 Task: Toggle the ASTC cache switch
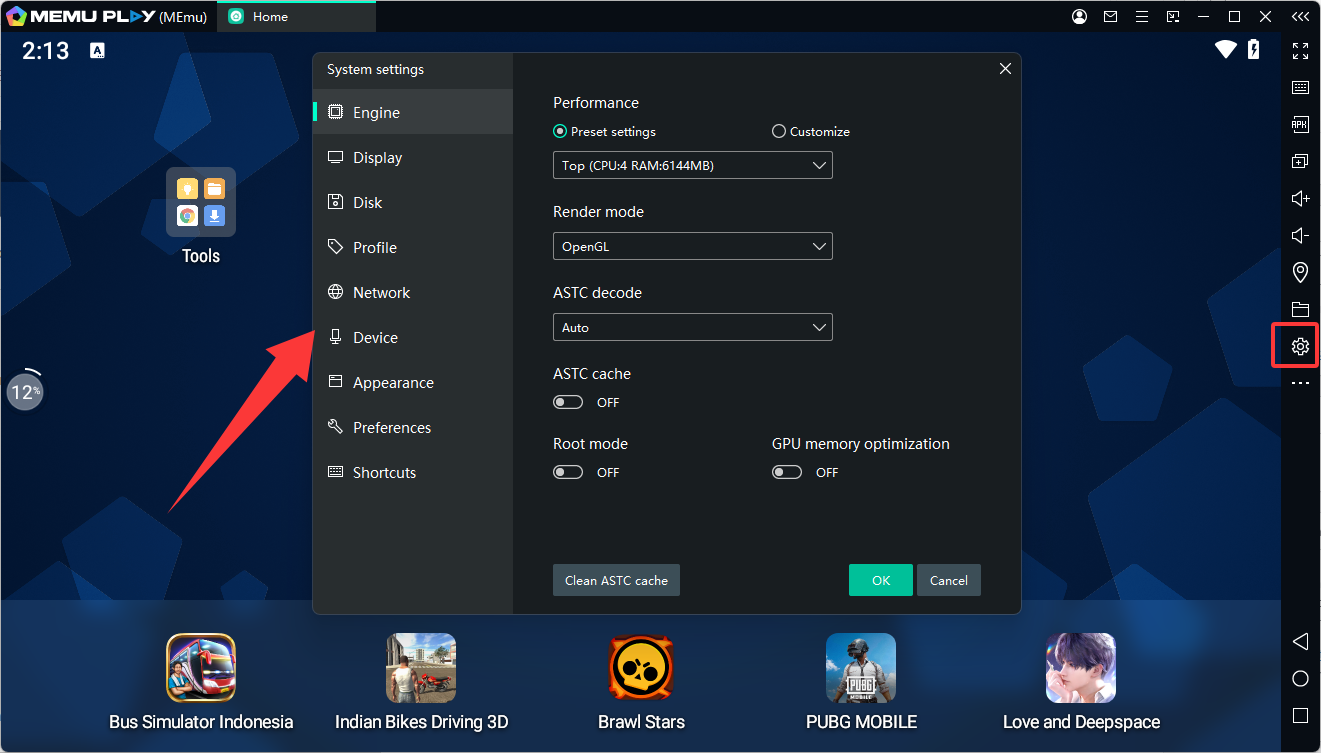click(568, 402)
